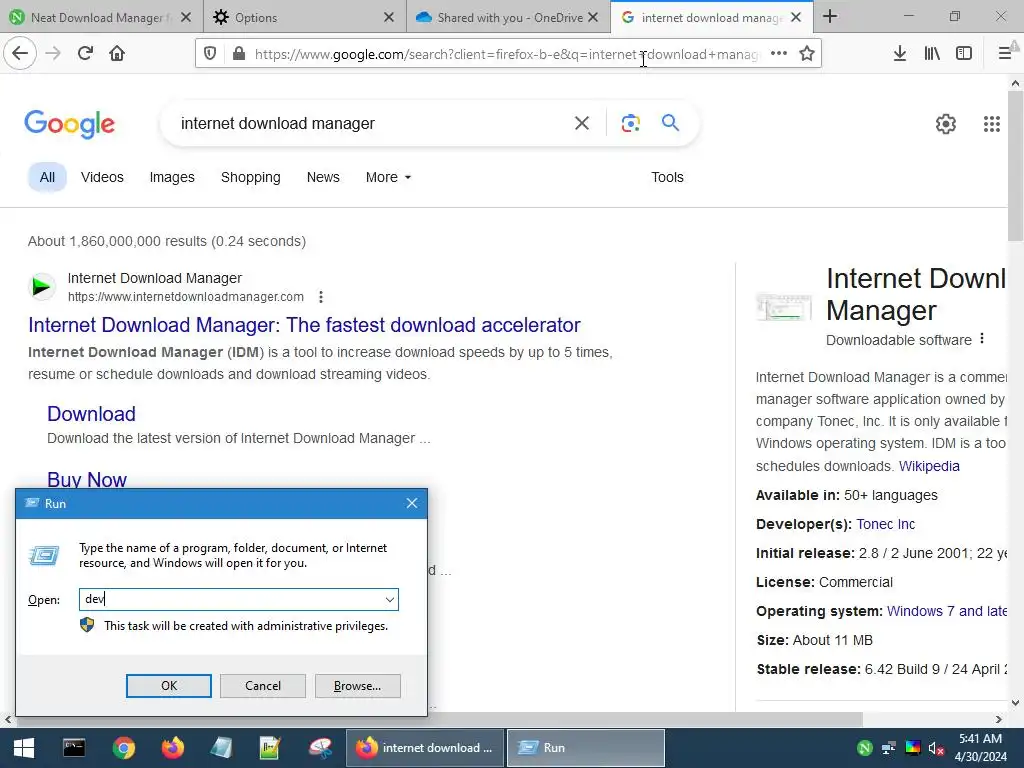Click the Neat Download Manager tray icon

(x=865, y=748)
